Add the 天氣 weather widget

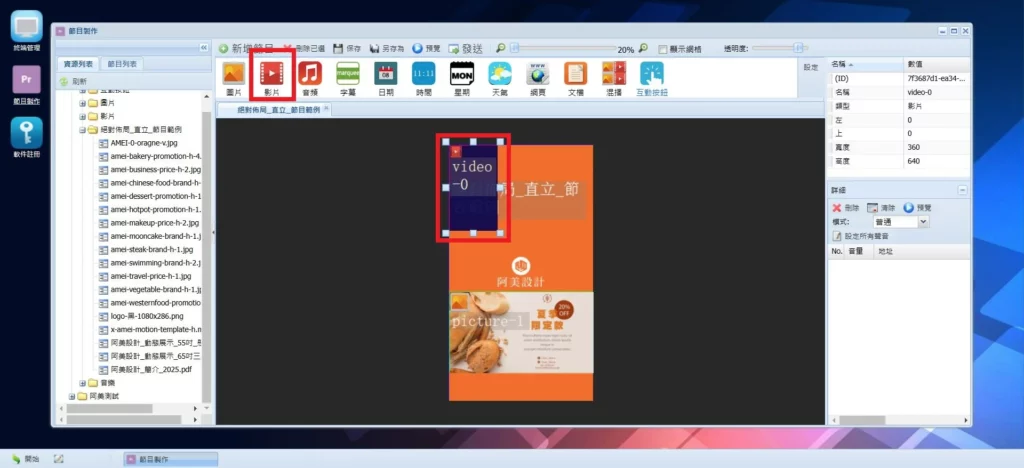tap(500, 74)
